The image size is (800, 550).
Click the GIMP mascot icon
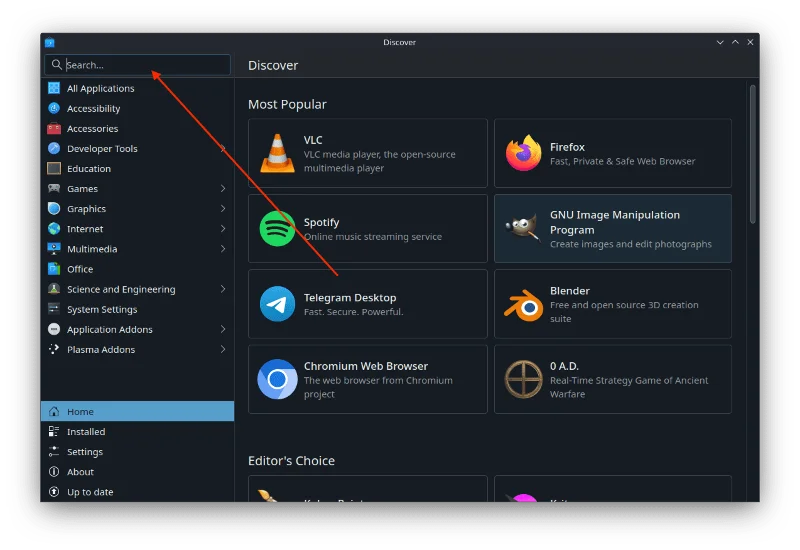click(x=523, y=229)
